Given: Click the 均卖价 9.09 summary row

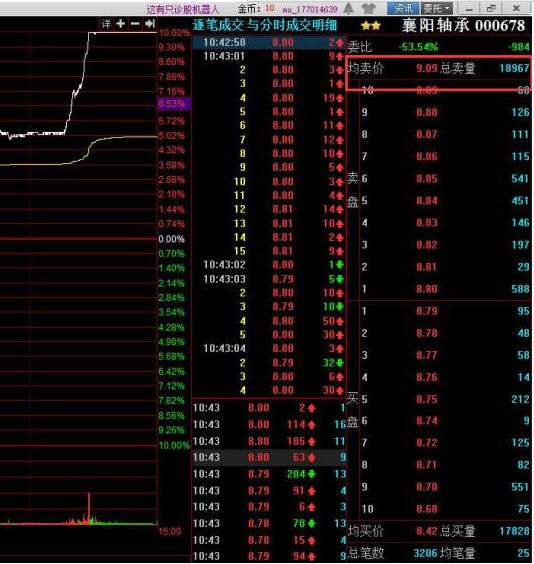Looking at the screenshot, I should tap(439, 68).
